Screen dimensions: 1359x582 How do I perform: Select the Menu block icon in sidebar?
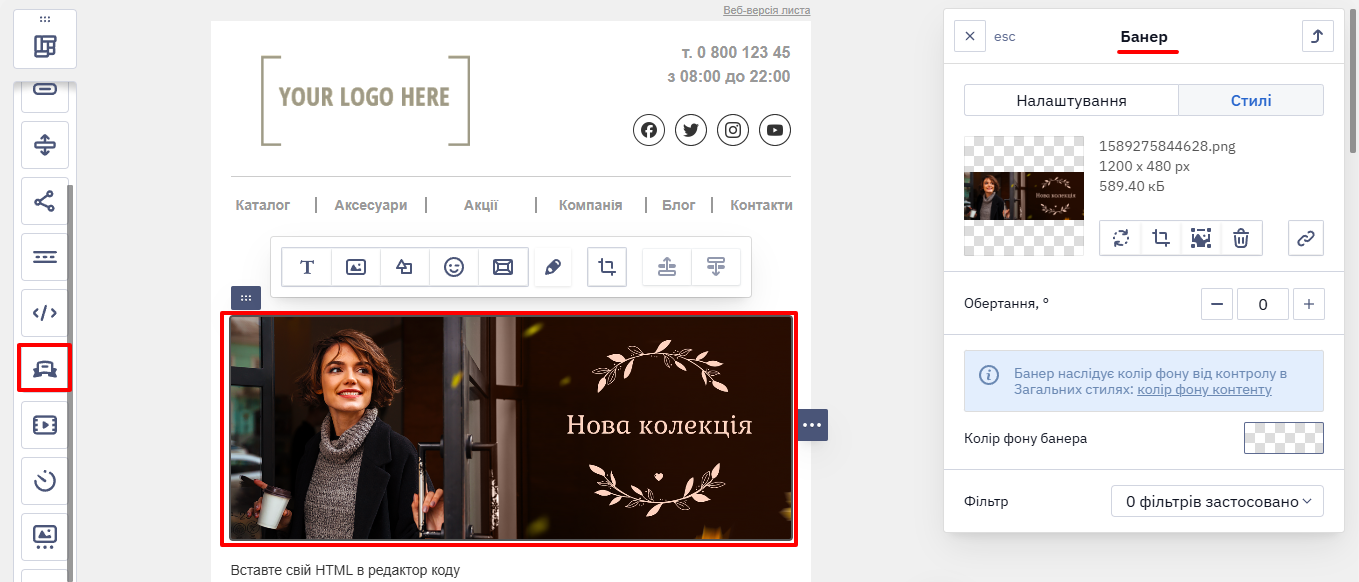(45, 257)
